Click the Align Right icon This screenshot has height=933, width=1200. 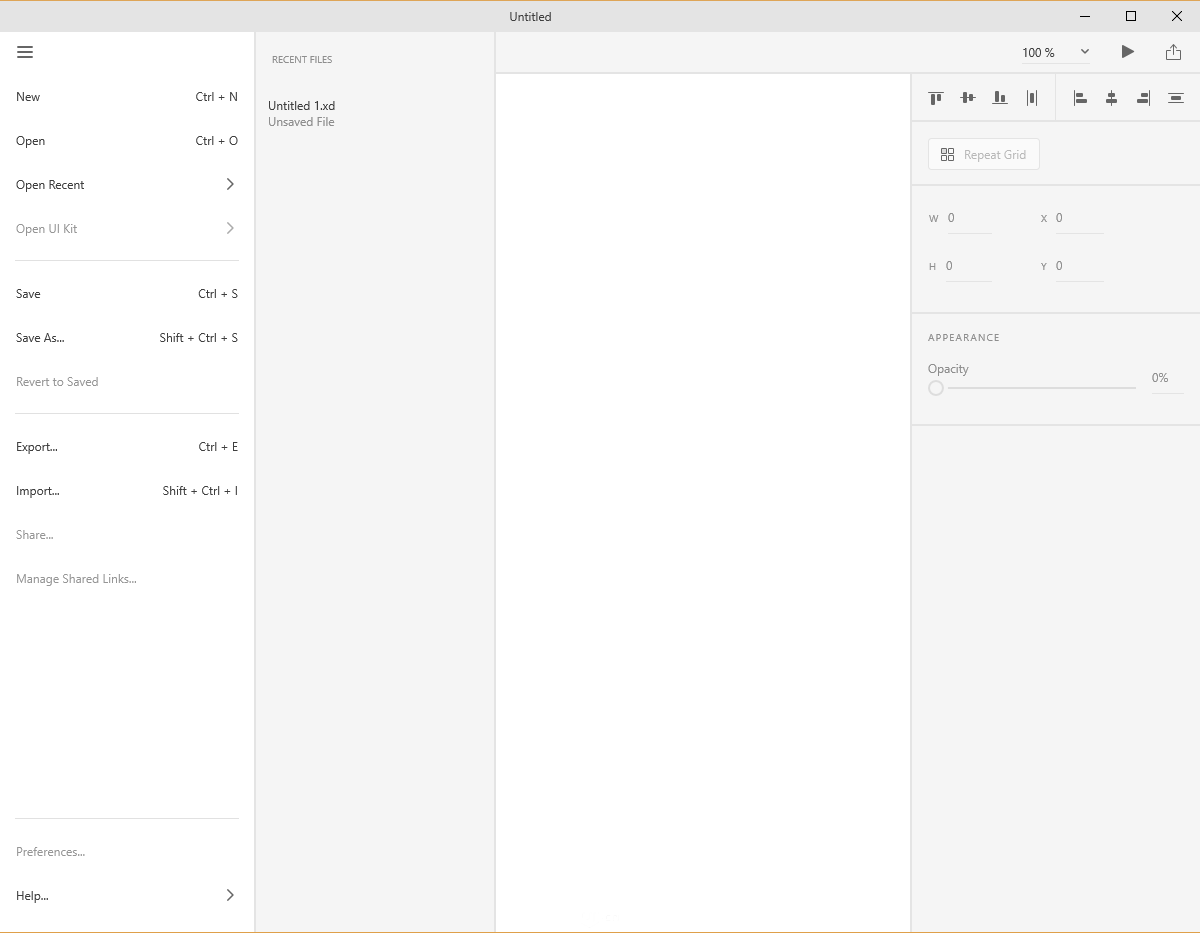1142,97
